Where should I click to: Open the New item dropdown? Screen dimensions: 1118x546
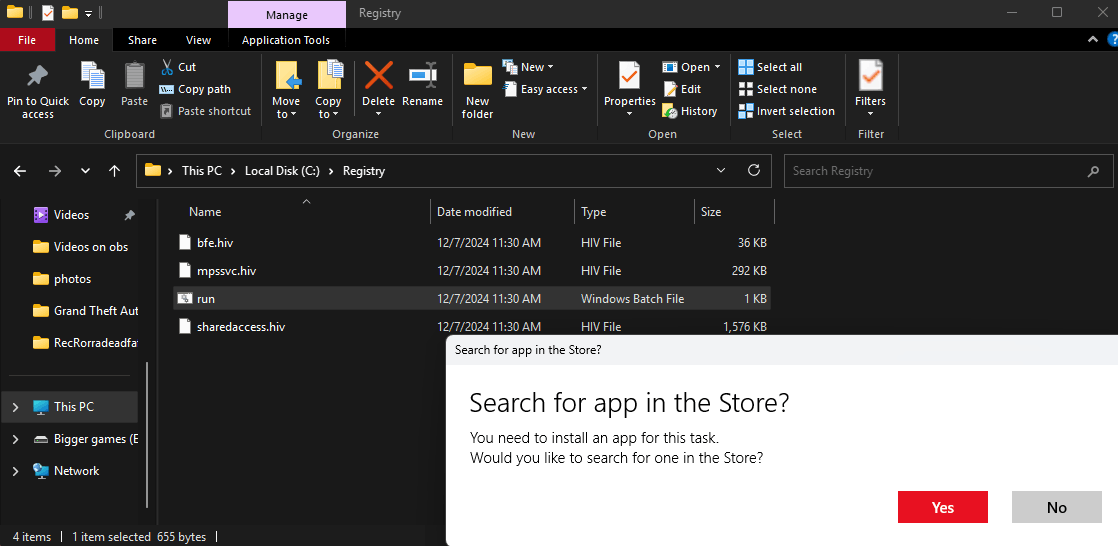tap(528, 67)
